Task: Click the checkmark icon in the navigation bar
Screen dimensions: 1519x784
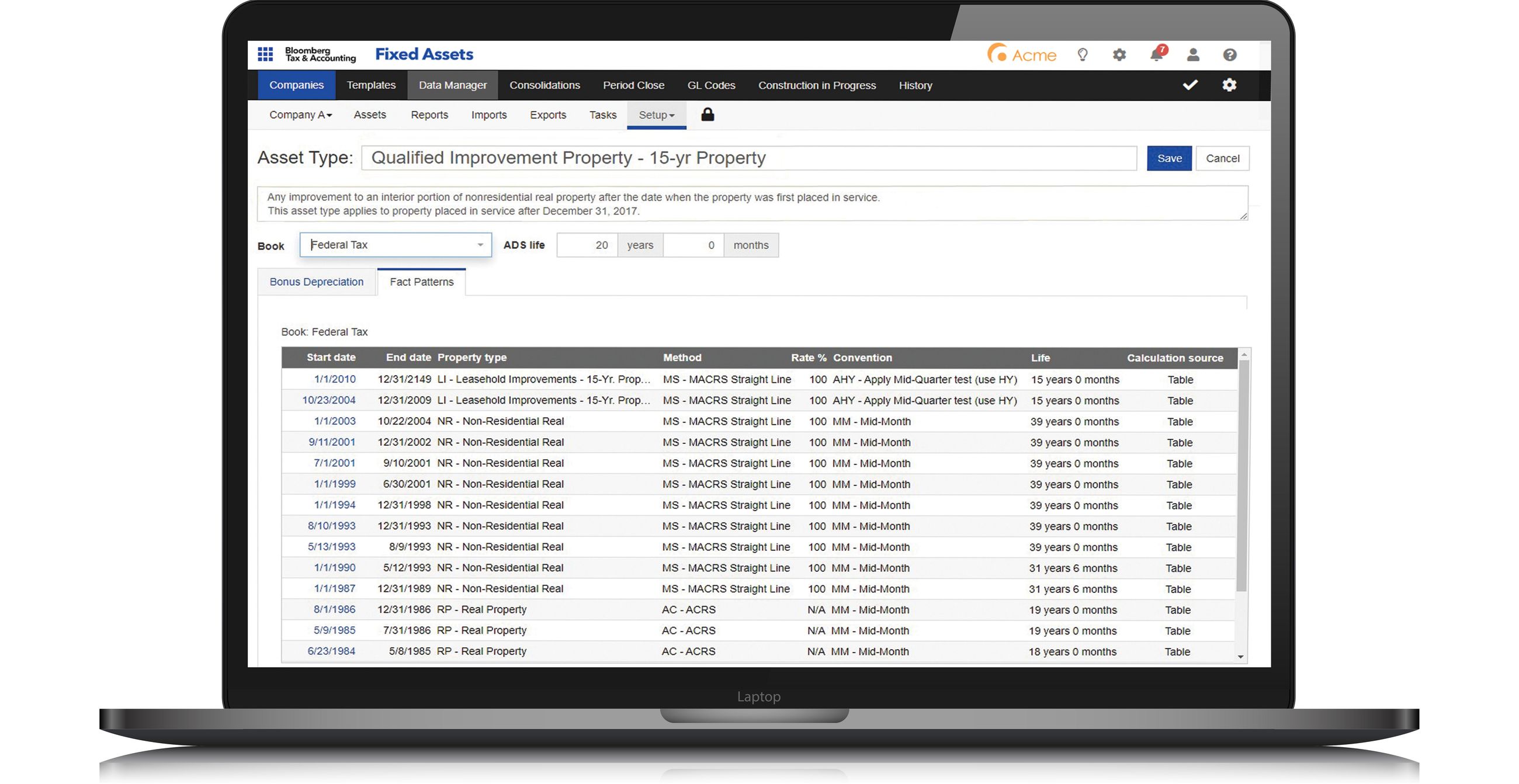Action: pos(1190,85)
